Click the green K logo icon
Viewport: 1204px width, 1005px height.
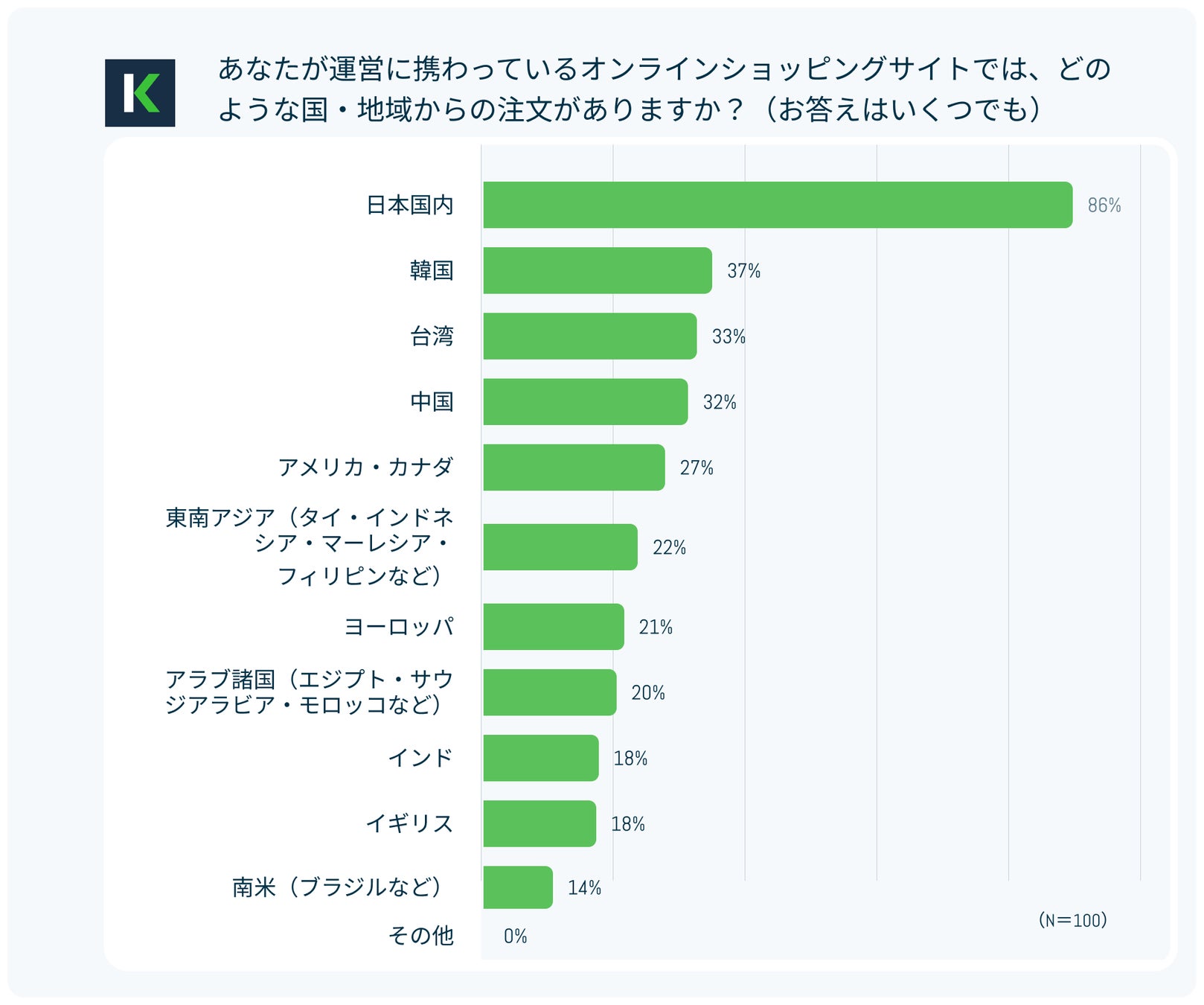[x=140, y=93]
